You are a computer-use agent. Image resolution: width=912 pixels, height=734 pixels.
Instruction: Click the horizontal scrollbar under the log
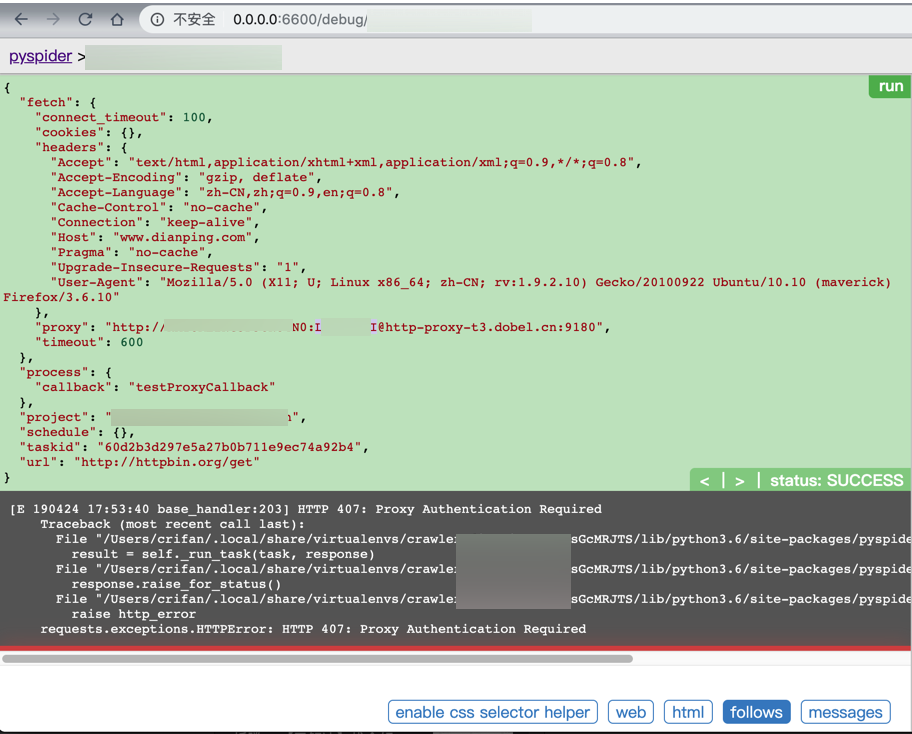[318, 659]
